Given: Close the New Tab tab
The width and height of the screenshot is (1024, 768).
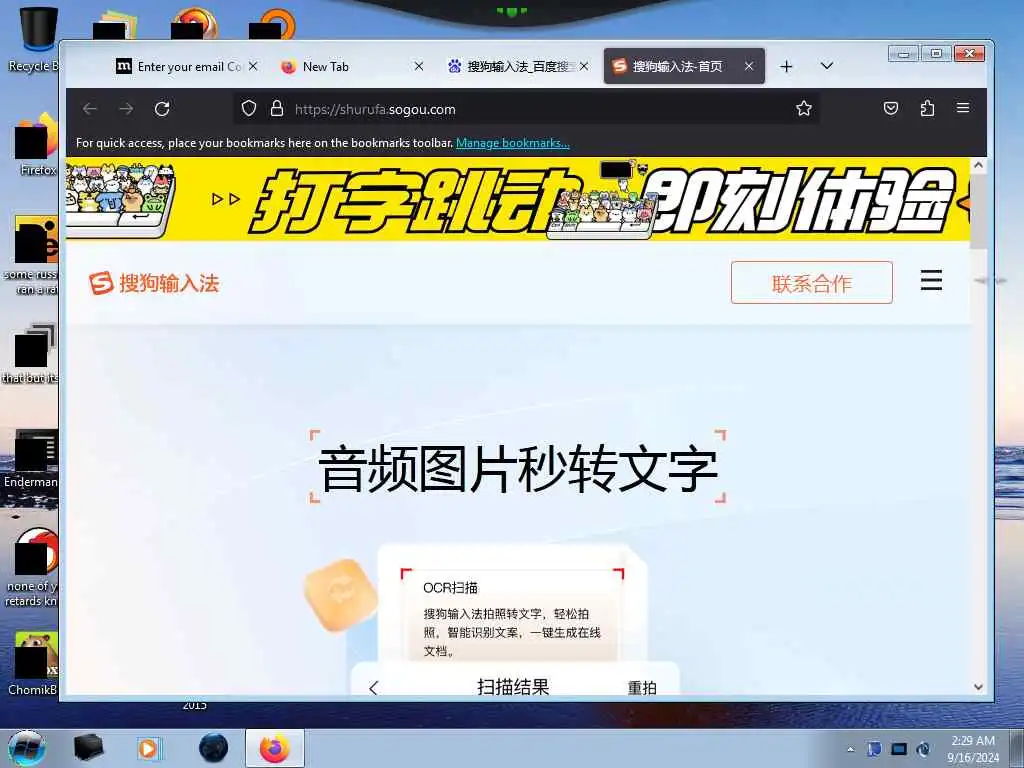Looking at the screenshot, I should (x=419, y=67).
